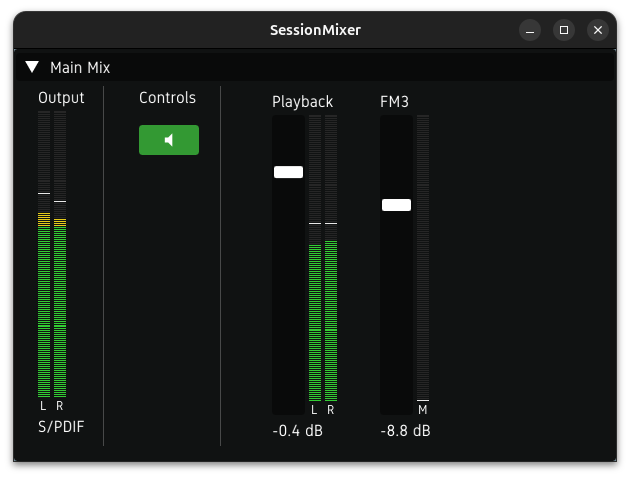Click the Playback volume fader handle
The image size is (630, 478).
tap(288, 172)
